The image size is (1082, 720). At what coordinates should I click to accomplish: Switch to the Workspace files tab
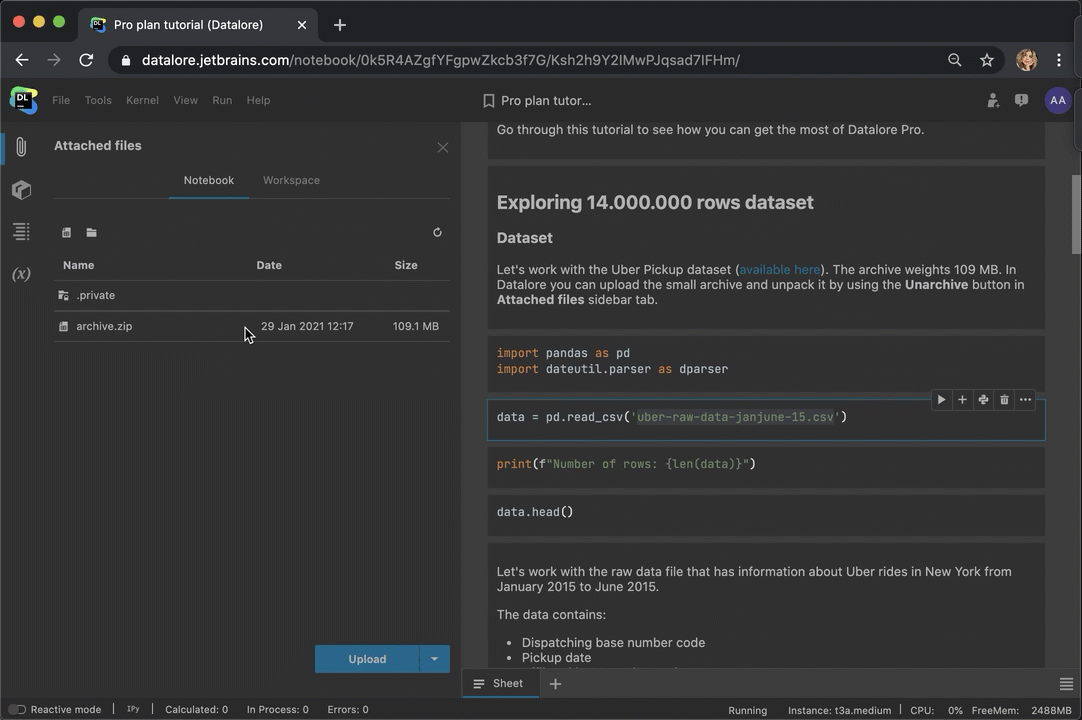291,180
